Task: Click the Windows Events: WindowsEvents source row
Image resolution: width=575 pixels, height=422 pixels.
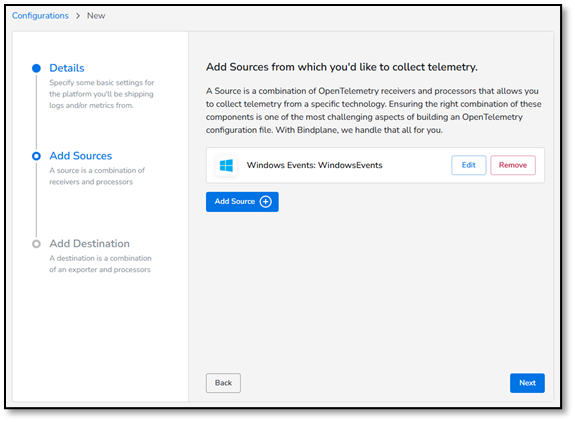Action: [x=375, y=165]
